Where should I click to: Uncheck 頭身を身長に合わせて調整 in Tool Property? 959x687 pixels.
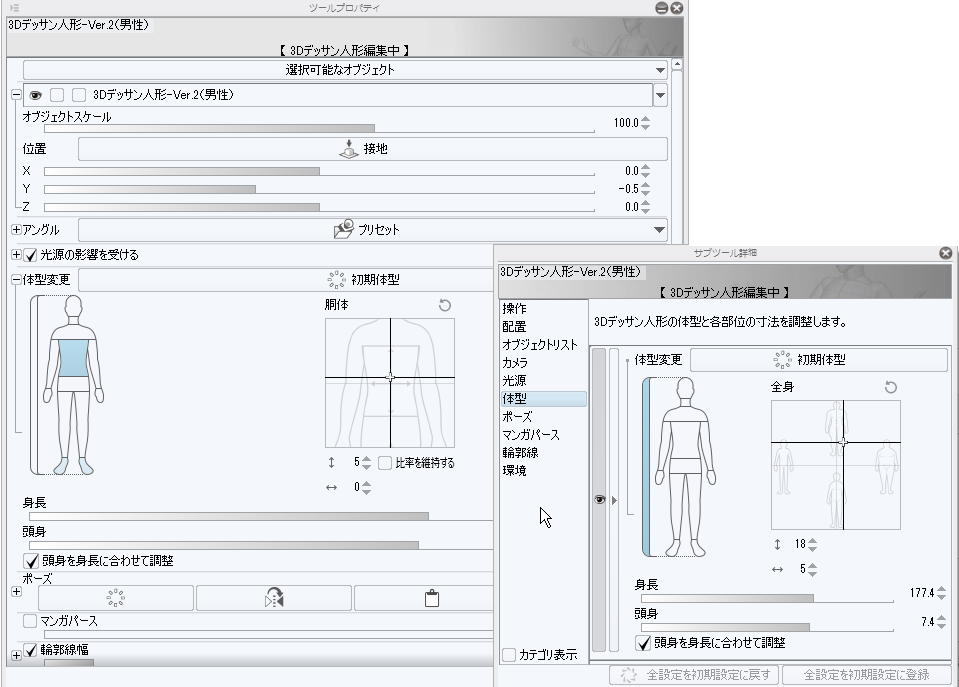[x=31, y=560]
